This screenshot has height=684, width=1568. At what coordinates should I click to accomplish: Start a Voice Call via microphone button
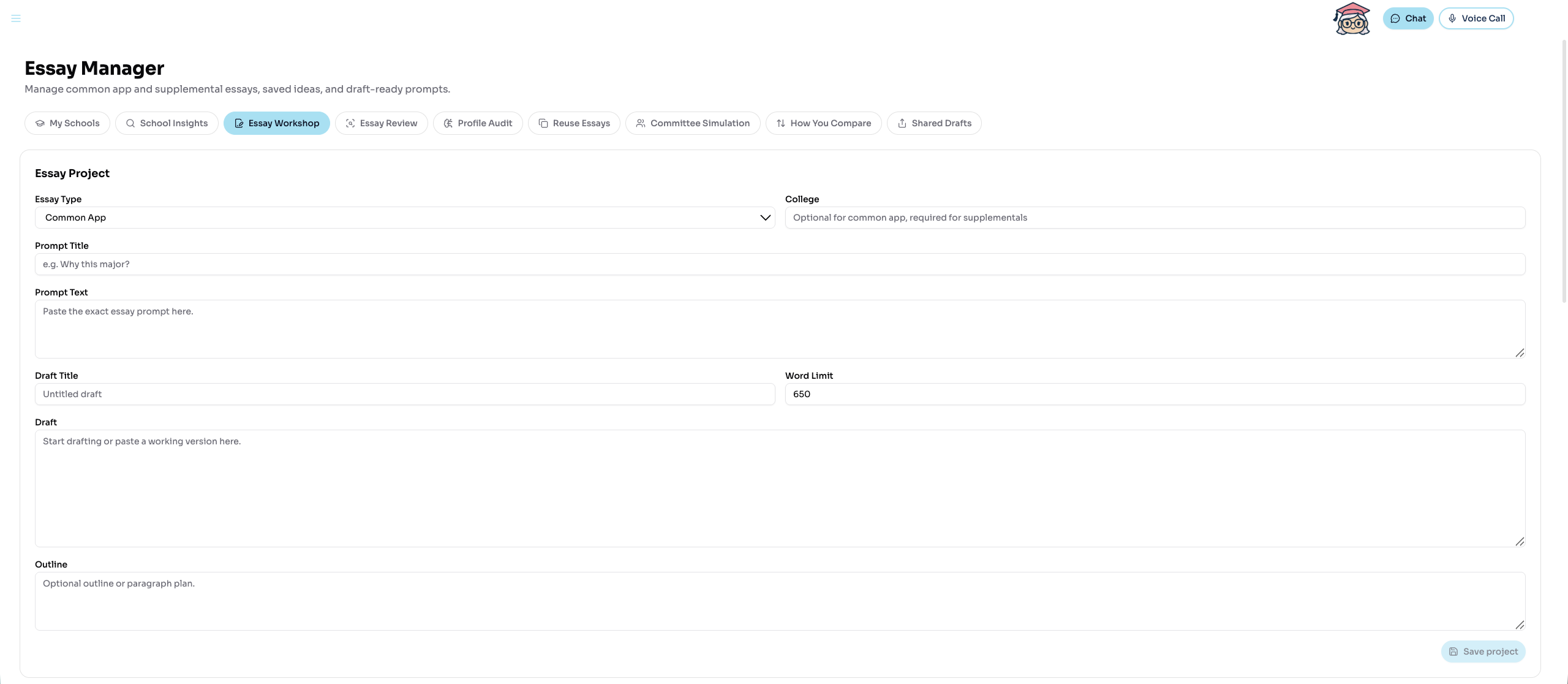coord(1476,18)
